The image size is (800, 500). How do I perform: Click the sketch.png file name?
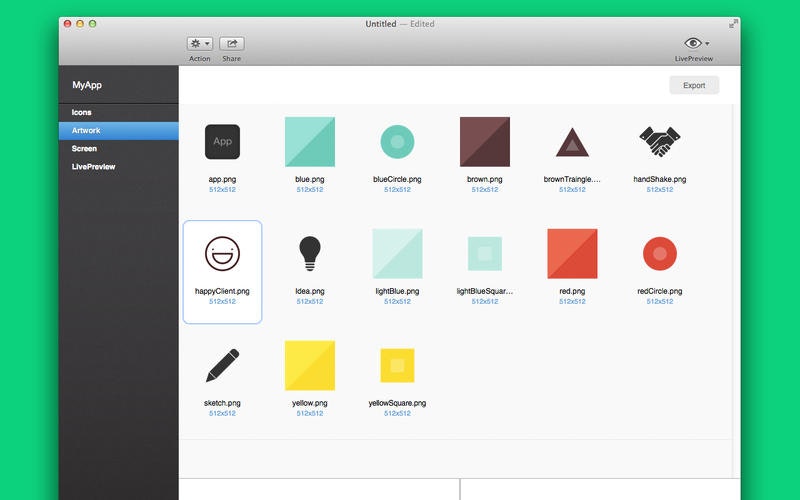[x=222, y=403]
